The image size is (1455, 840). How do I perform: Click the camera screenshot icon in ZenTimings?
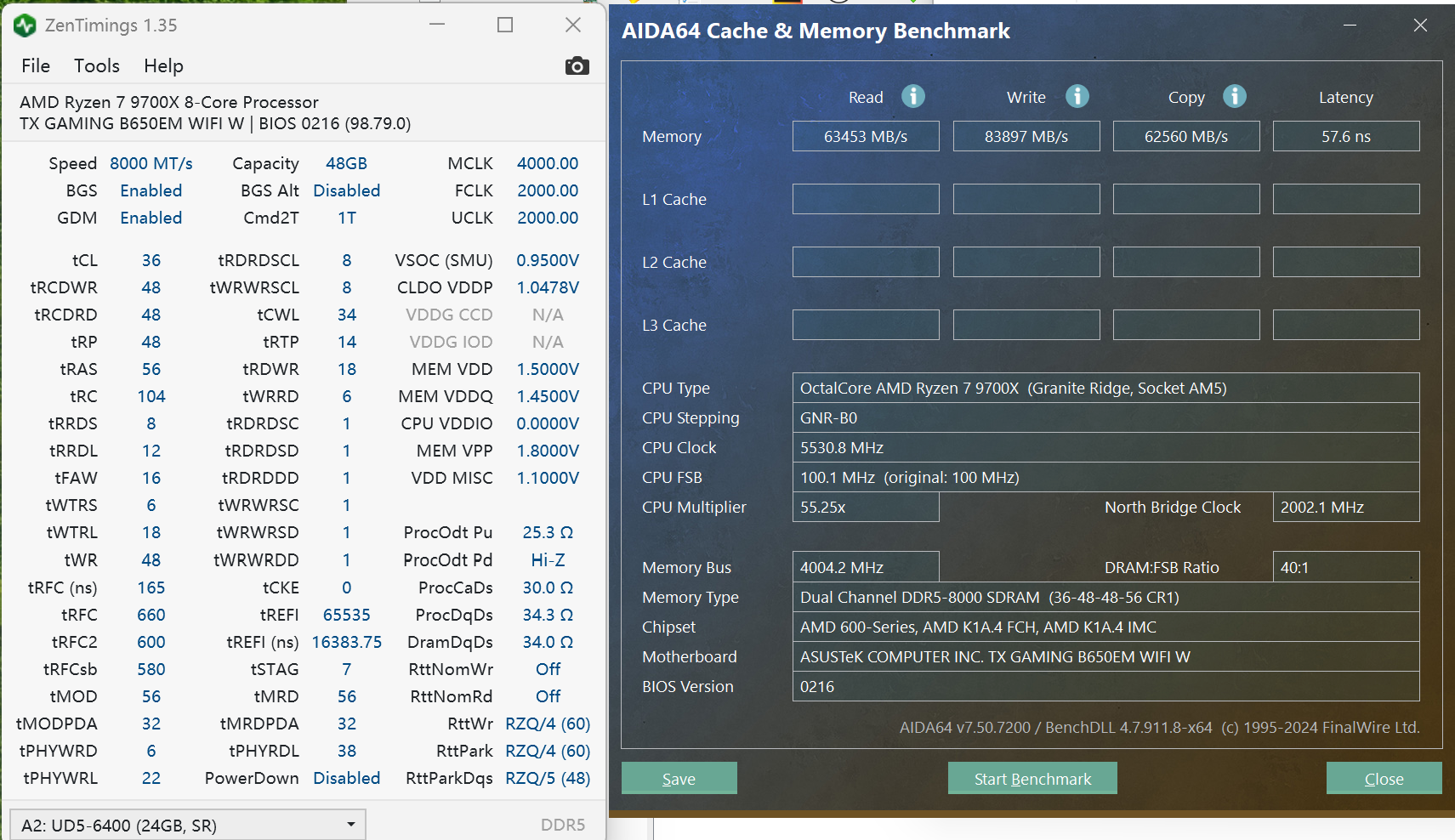577,66
